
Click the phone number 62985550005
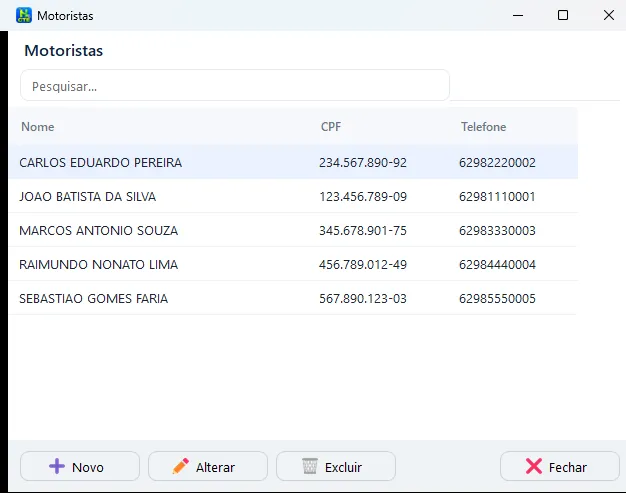497,298
